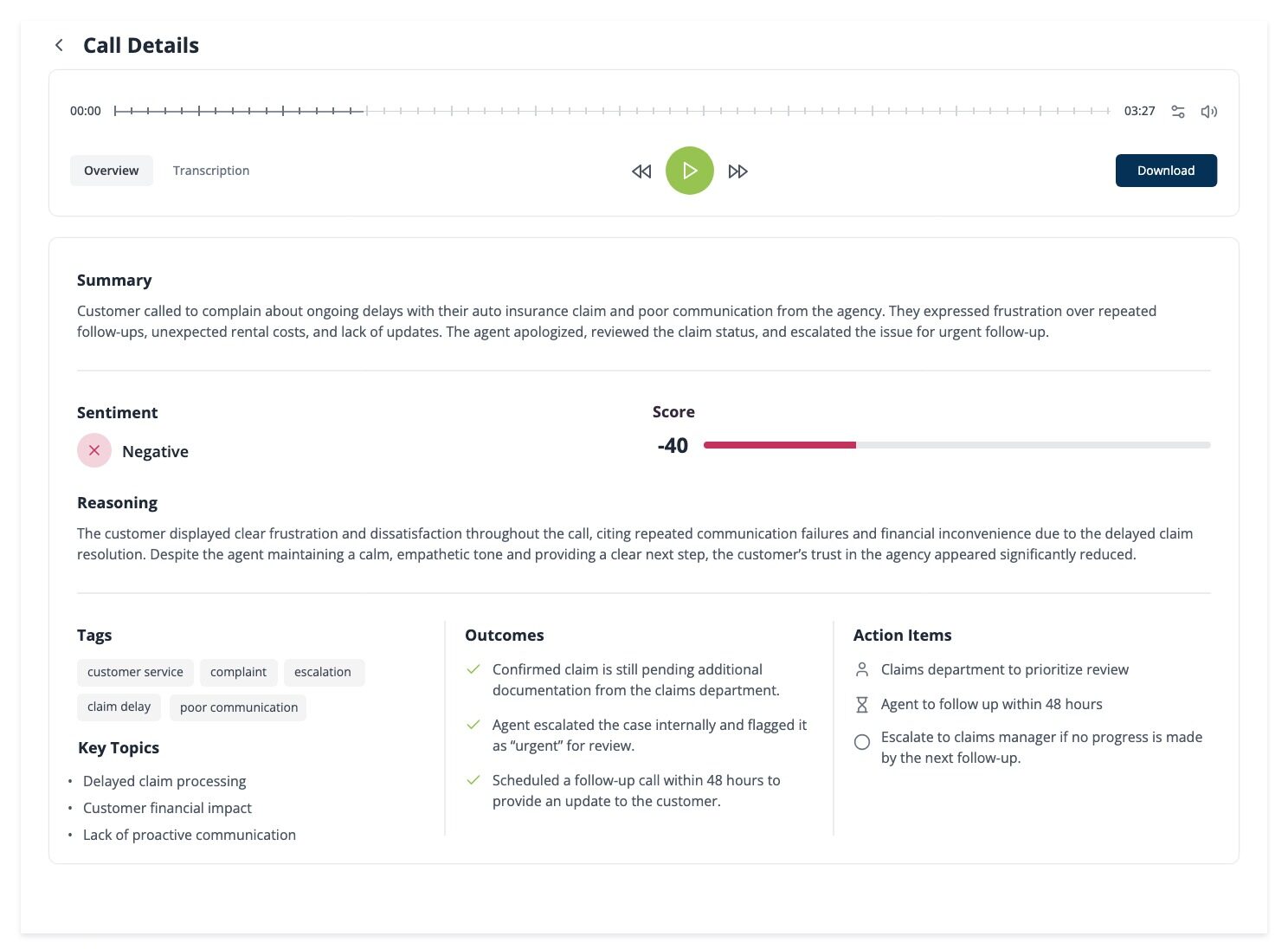Download the call recording
1288x949 pixels.
(x=1165, y=171)
